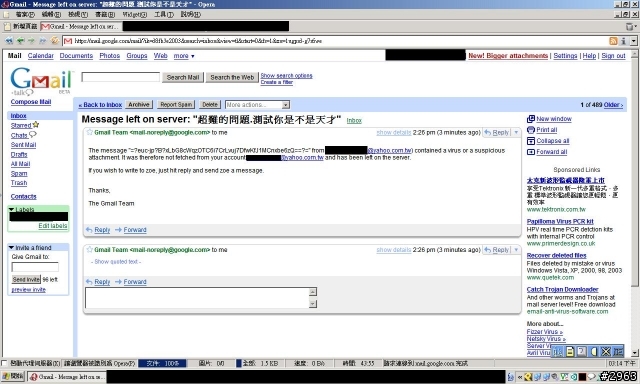The height and width of the screenshot is (384, 640).
Task: Click the yellow tray icon in system tray
Action: (528, 377)
